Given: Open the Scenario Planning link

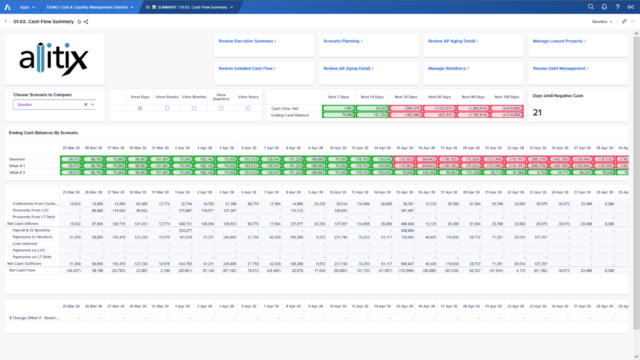Looking at the screenshot, I should [x=343, y=41].
